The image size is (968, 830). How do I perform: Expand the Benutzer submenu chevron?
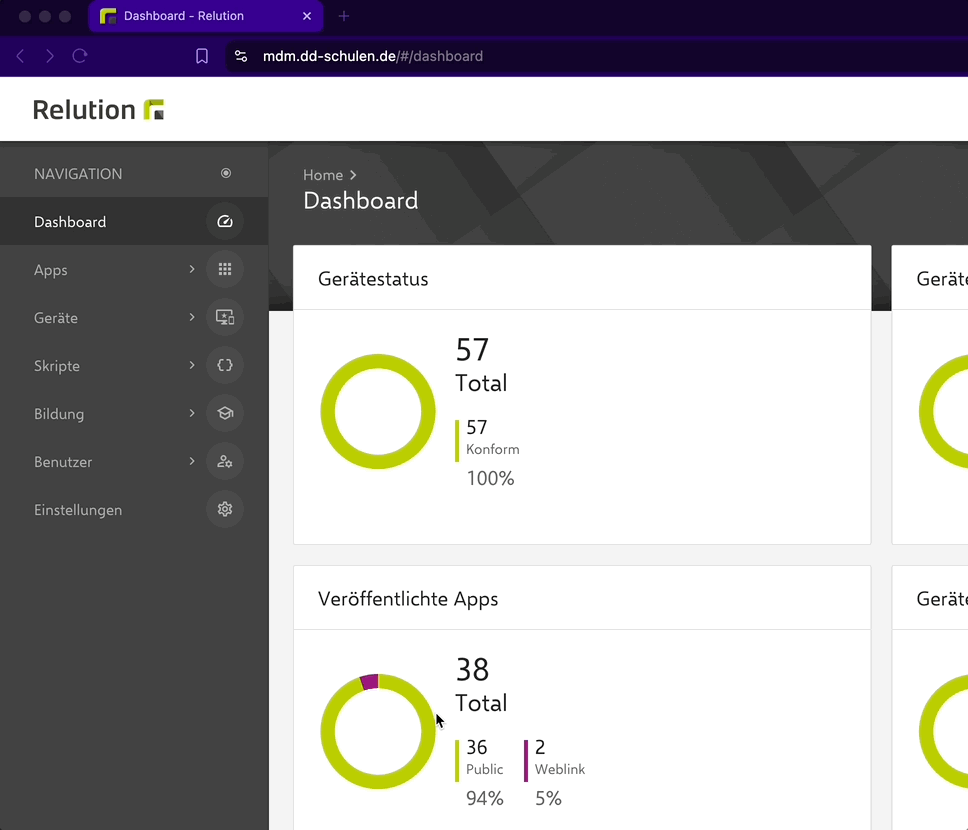pos(192,461)
